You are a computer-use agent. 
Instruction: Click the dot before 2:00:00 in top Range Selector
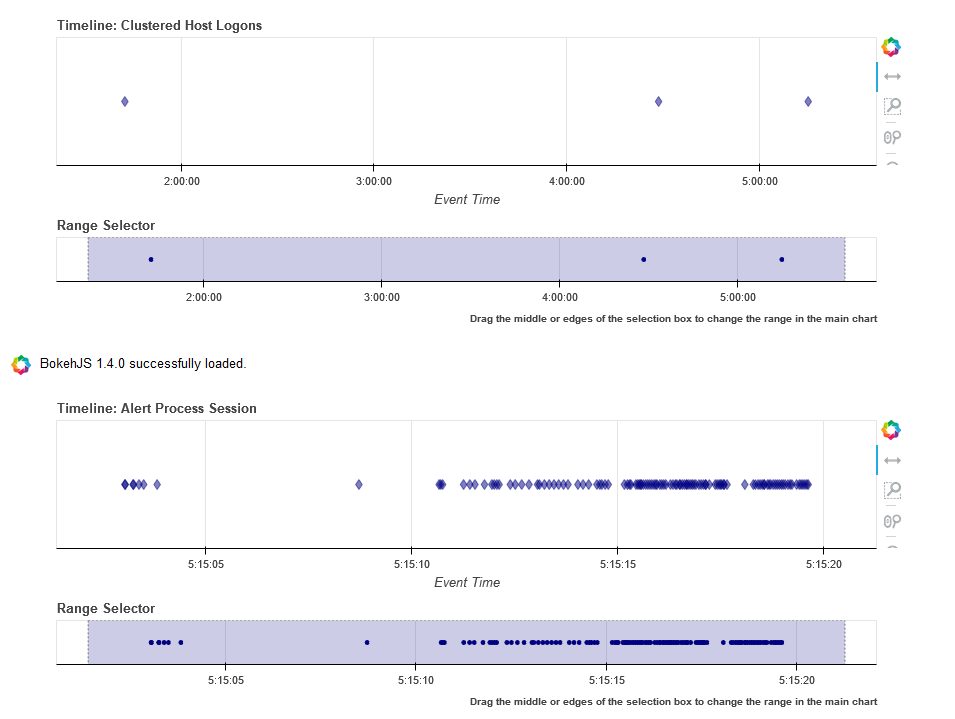[x=151, y=259]
